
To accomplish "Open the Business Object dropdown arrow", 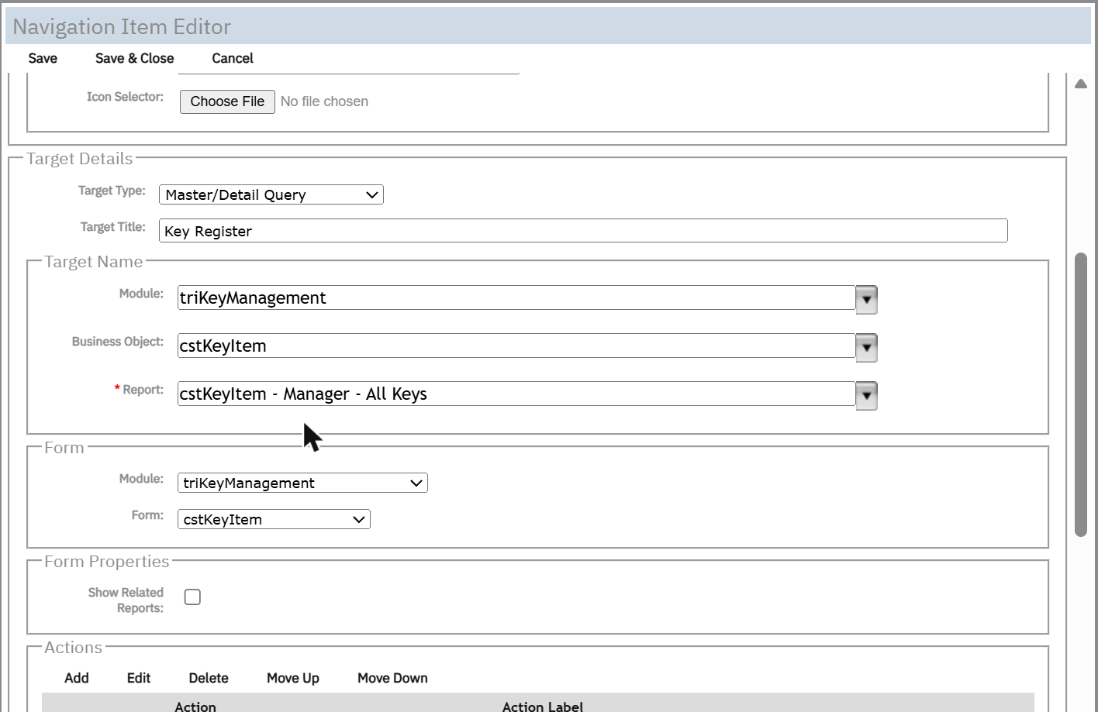I will click(x=866, y=348).
